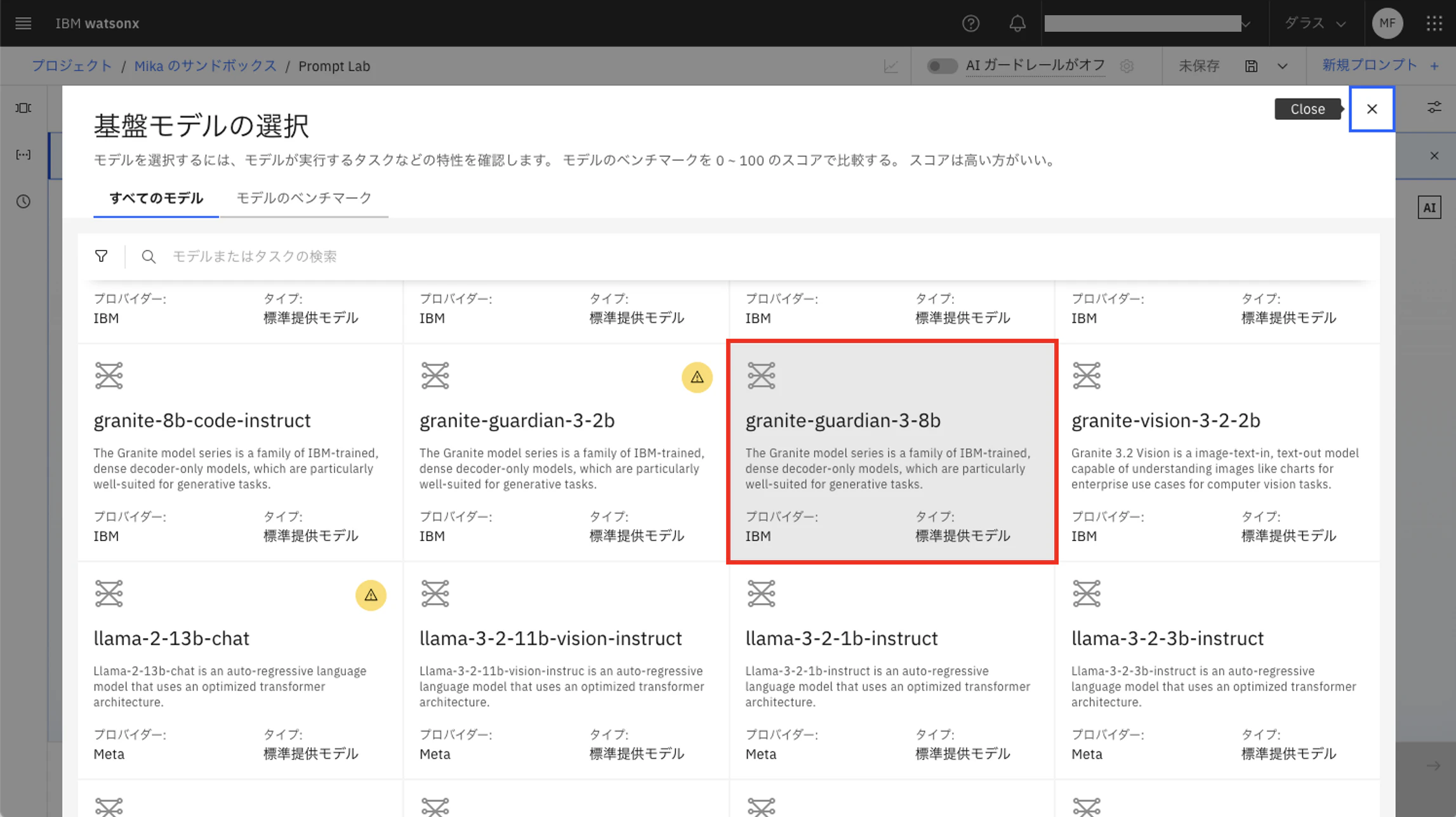Open the help question mark icon
The height and width of the screenshot is (817, 1456).
tap(970, 23)
